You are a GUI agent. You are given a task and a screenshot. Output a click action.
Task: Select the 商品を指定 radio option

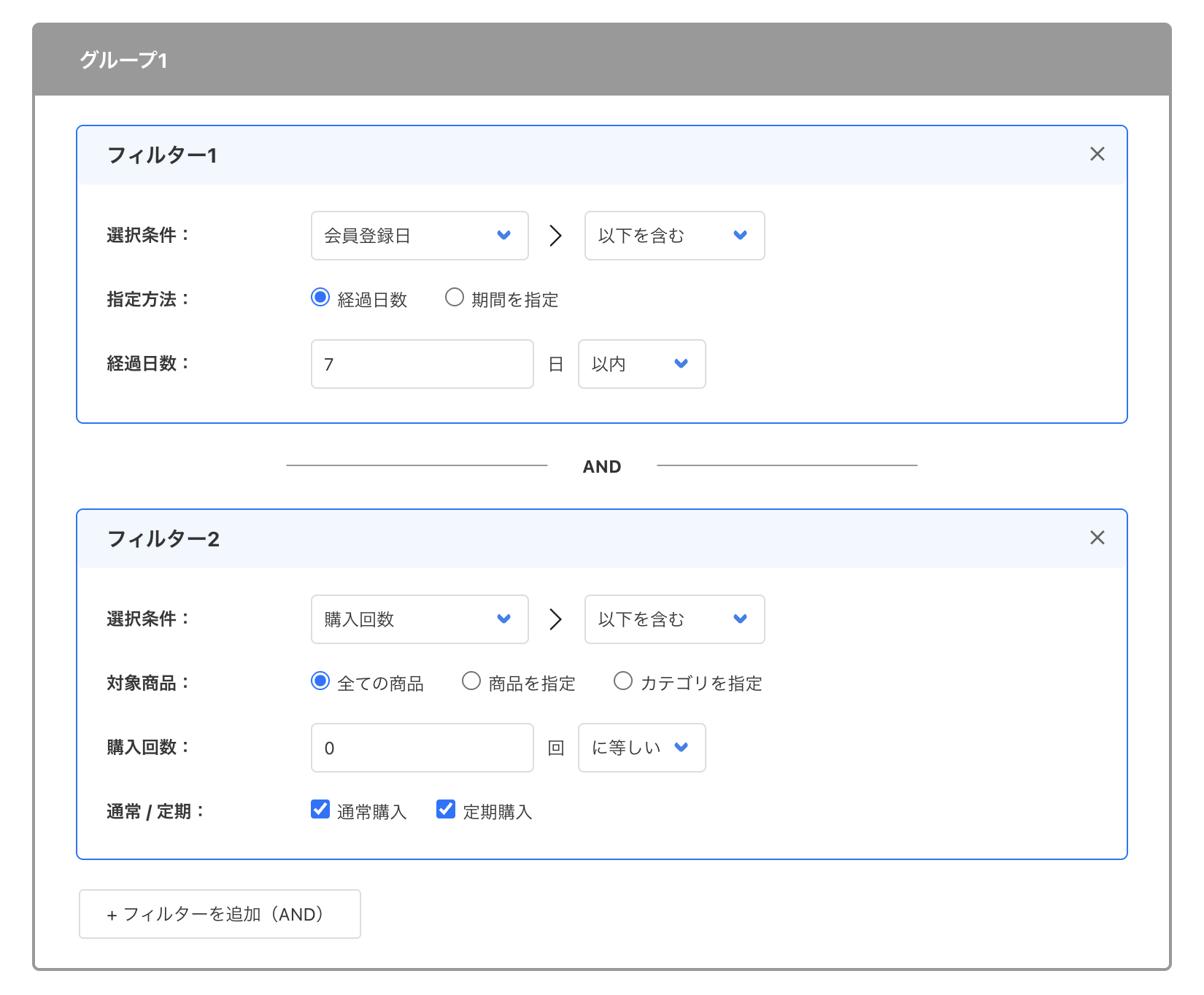[x=471, y=681]
